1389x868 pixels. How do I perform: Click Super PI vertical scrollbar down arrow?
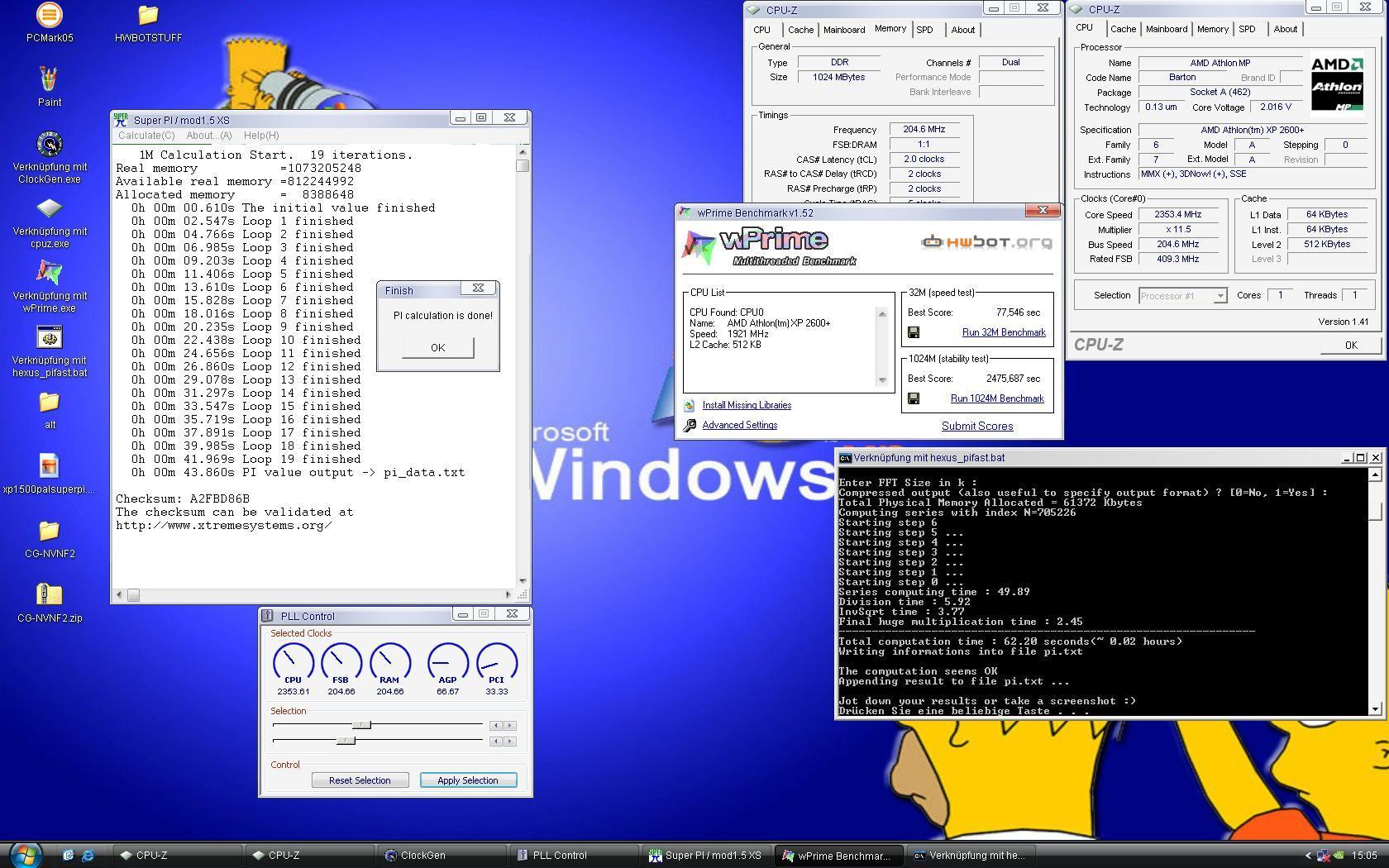tap(523, 581)
